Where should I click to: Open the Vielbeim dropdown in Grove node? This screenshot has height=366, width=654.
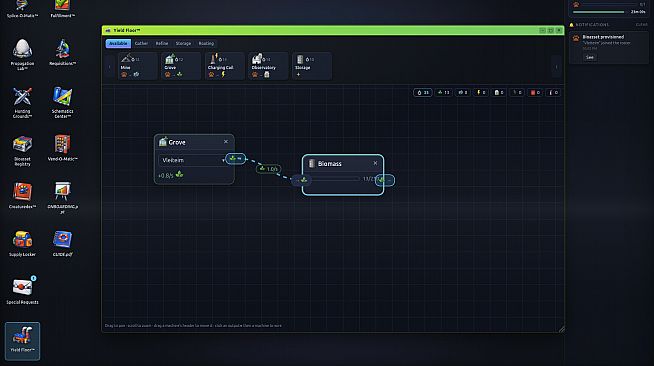193,160
